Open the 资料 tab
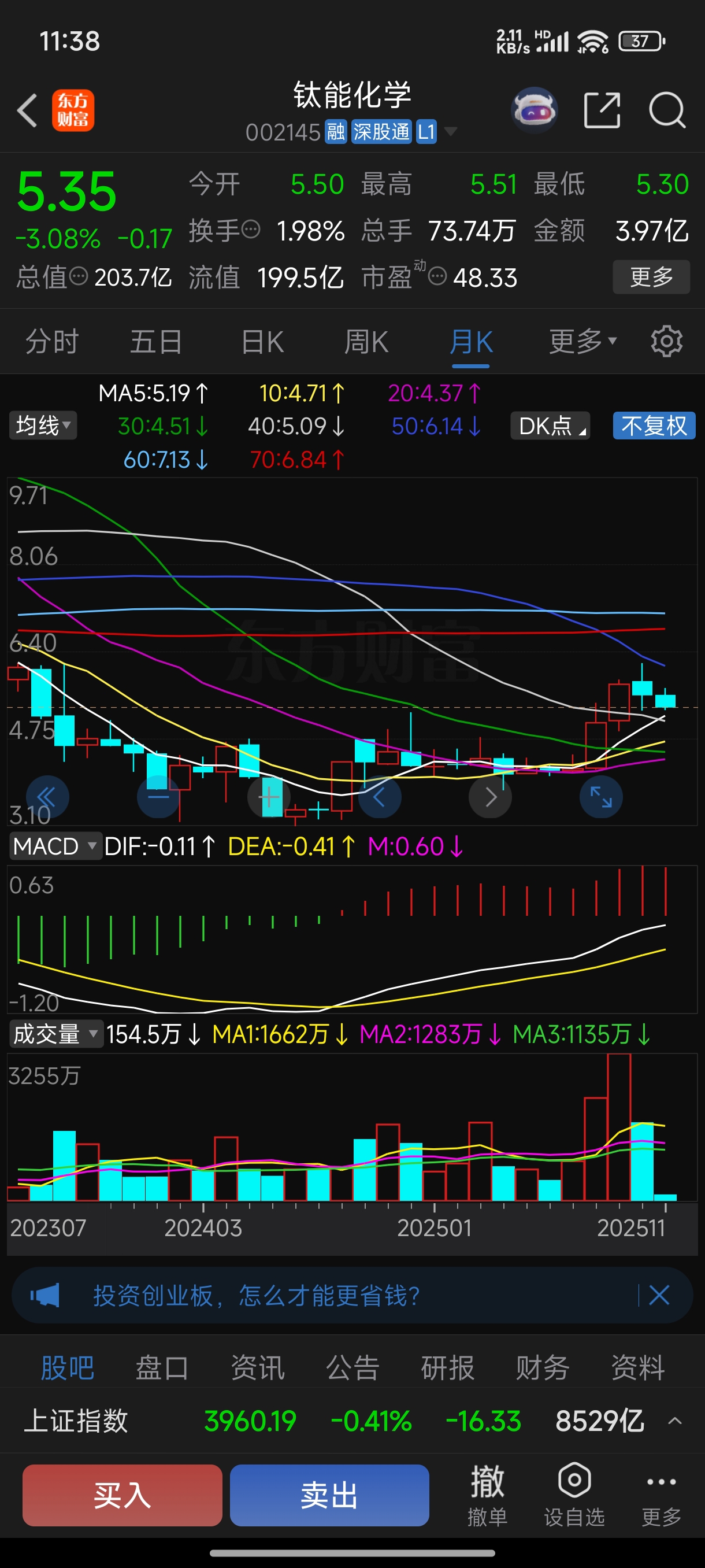The width and height of the screenshot is (705, 1568). coord(637,1368)
